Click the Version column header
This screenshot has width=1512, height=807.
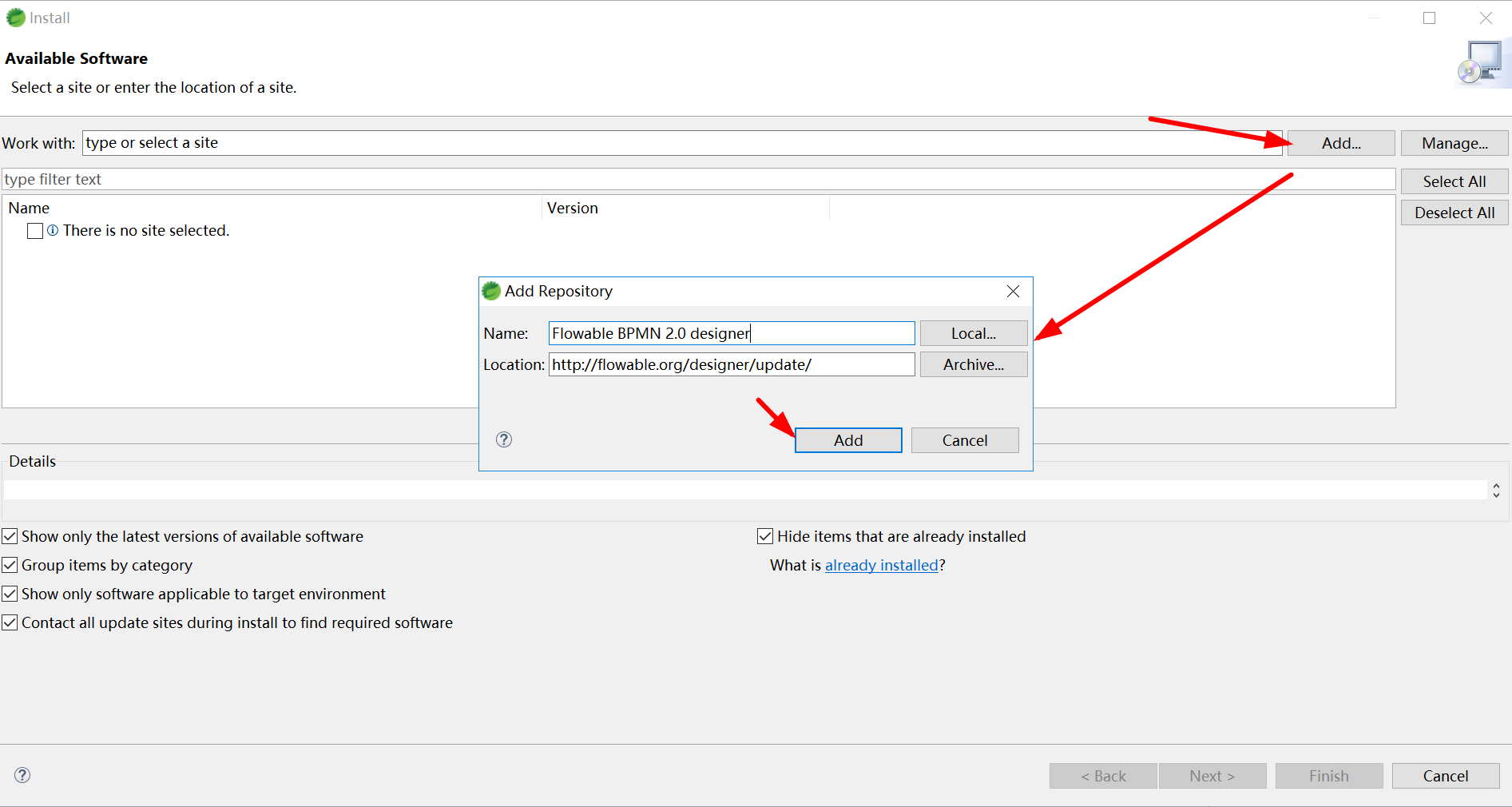[x=686, y=208]
